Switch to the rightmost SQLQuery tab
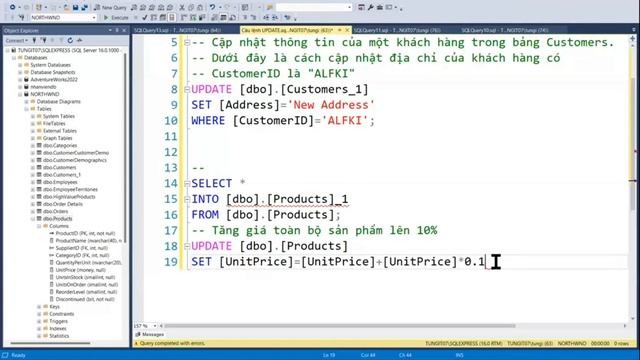Screen dimensions: 640x360 click(505, 30)
